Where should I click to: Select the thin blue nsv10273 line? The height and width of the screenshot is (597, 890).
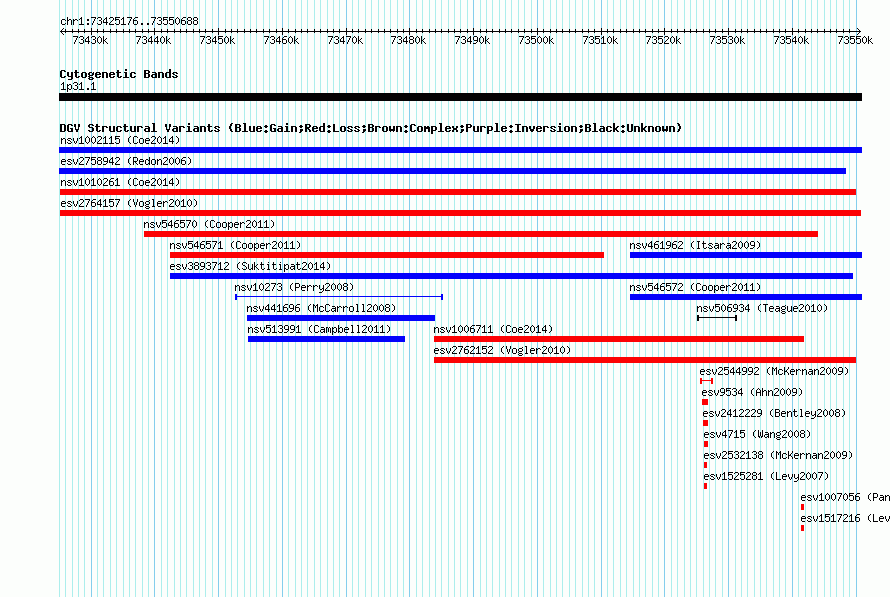click(339, 297)
